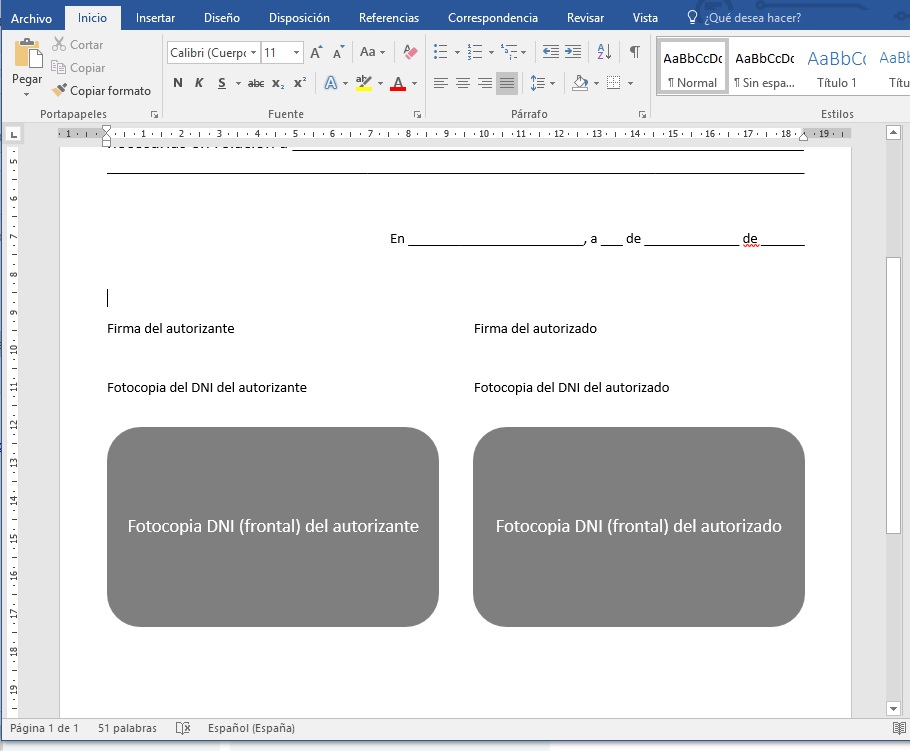This screenshot has height=751, width=910.
Task: Open the Calibri font name dropdown
Action: 253,53
